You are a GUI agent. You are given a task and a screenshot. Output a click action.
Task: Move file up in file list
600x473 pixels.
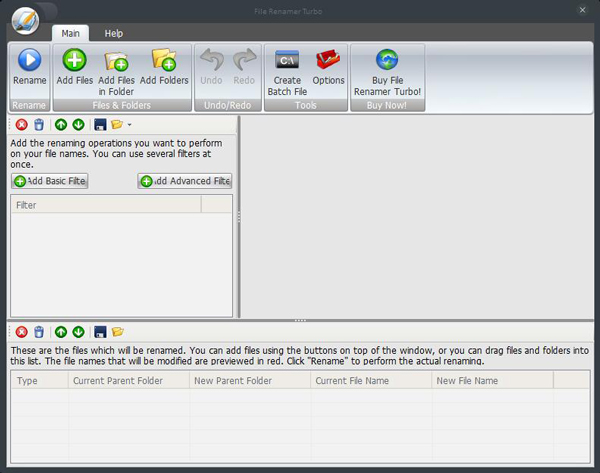click(61, 332)
